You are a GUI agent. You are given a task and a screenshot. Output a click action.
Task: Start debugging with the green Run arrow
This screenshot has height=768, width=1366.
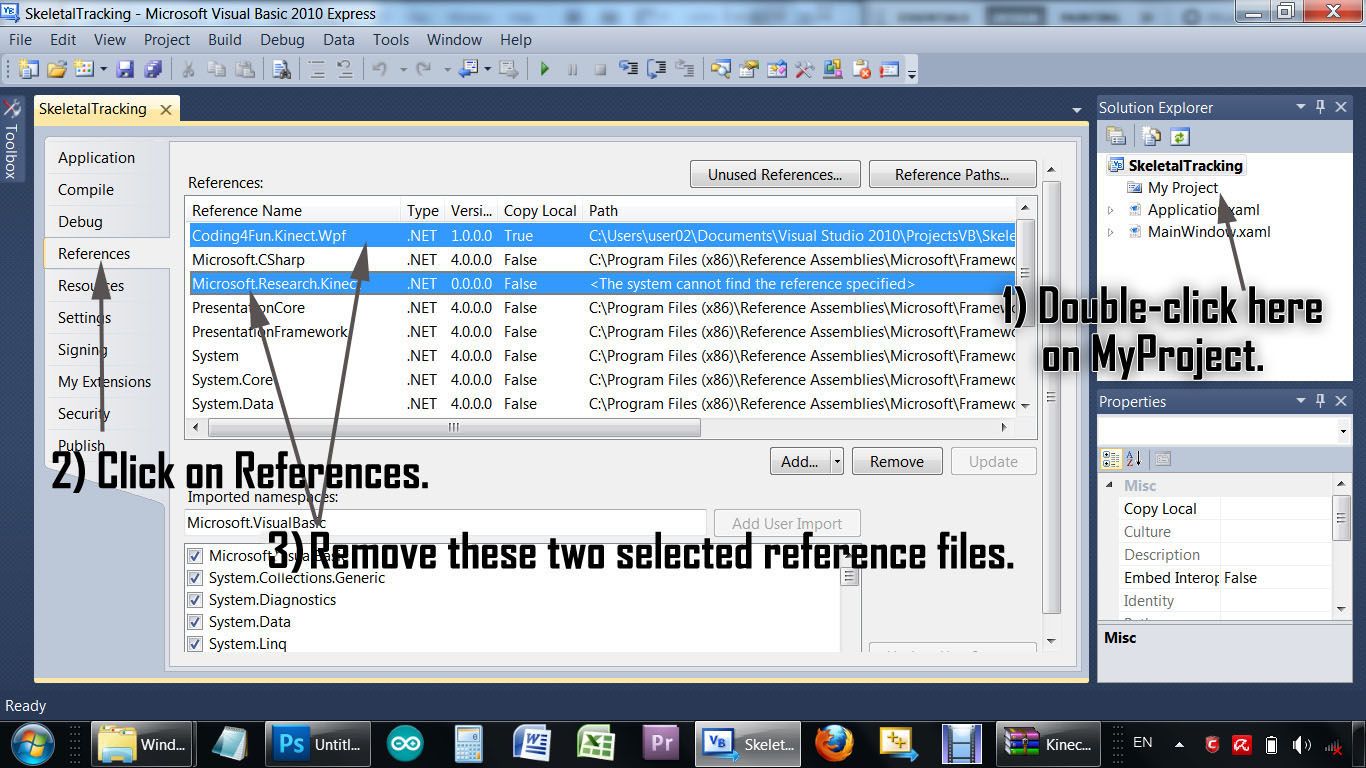[x=545, y=70]
